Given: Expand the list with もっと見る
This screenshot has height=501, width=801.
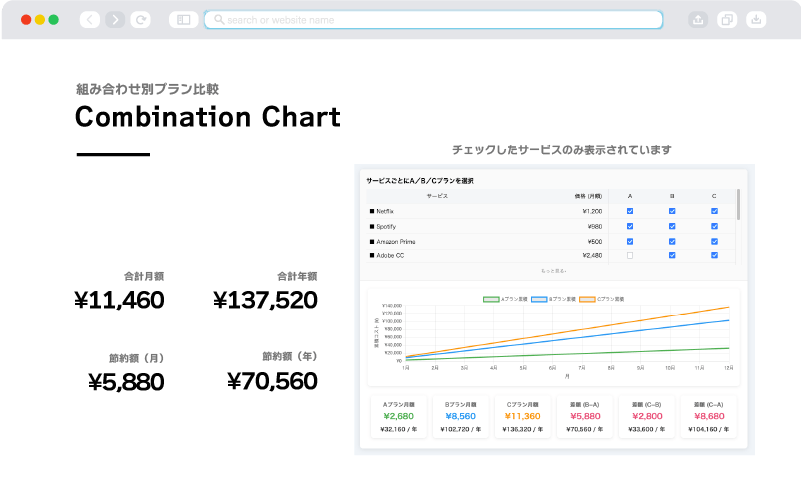Looking at the screenshot, I should click(553, 271).
